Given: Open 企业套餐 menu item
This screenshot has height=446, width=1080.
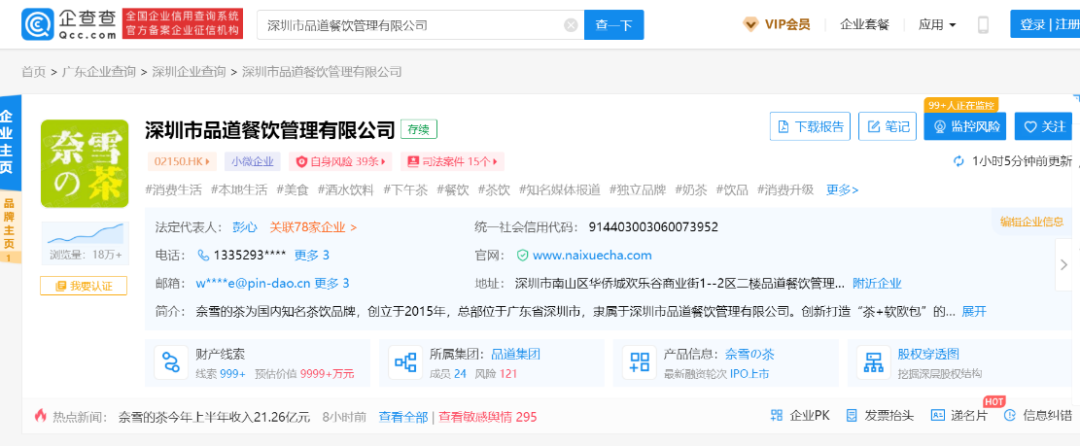Looking at the screenshot, I should [864, 25].
